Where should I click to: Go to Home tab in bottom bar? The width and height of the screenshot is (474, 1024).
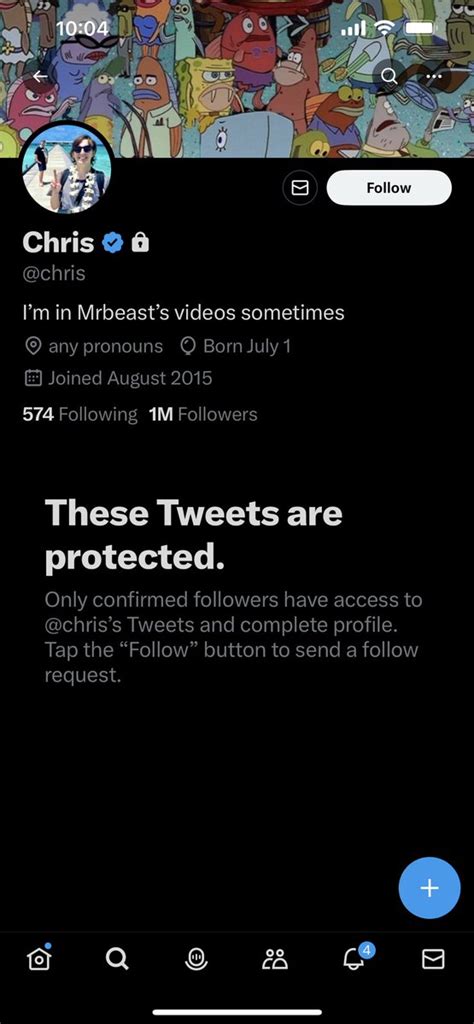point(39,957)
